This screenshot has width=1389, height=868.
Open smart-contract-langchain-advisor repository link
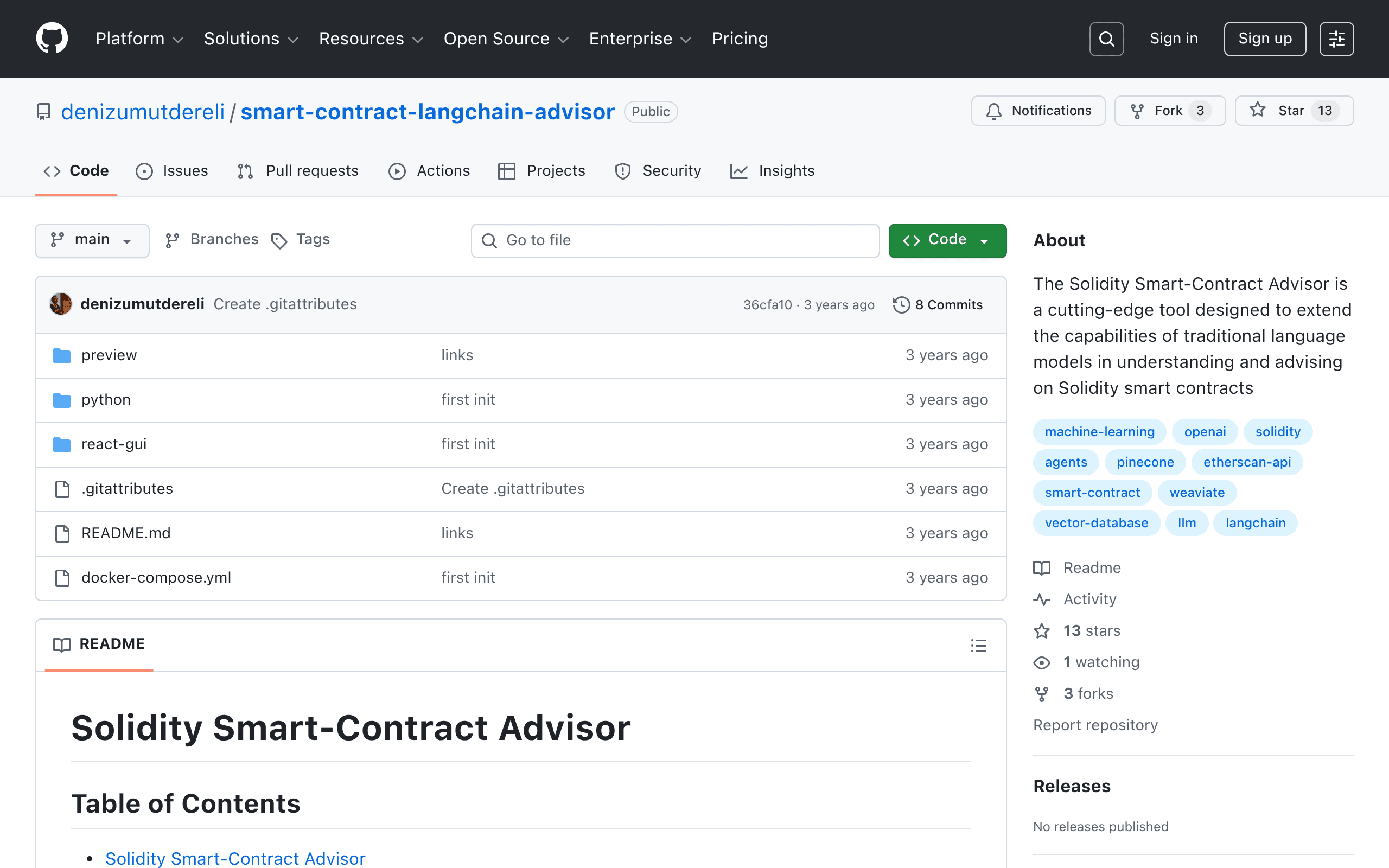coord(428,112)
